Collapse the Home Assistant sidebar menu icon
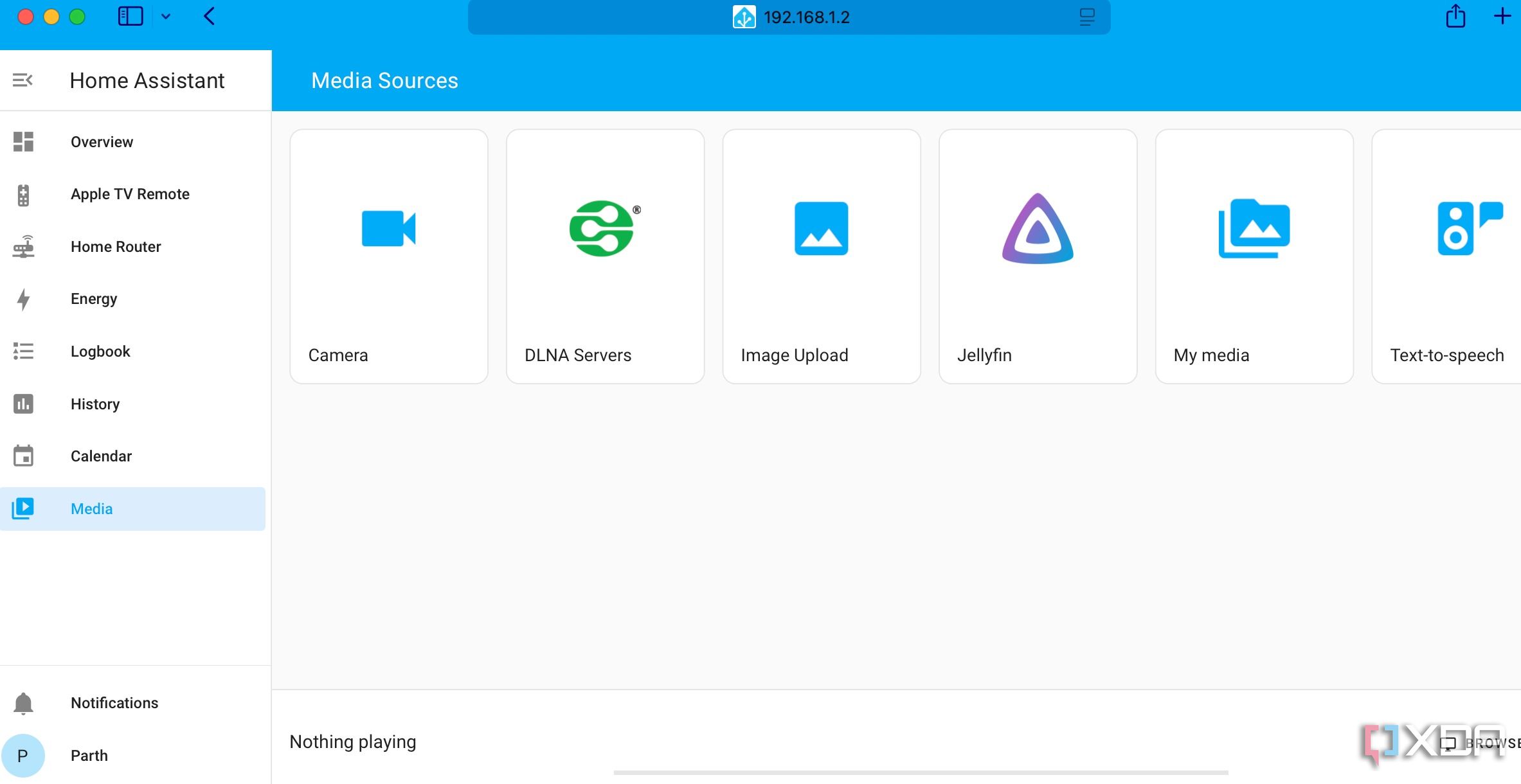This screenshot has height=784, width=1521. pyautogui.click(x=22, y=80)
